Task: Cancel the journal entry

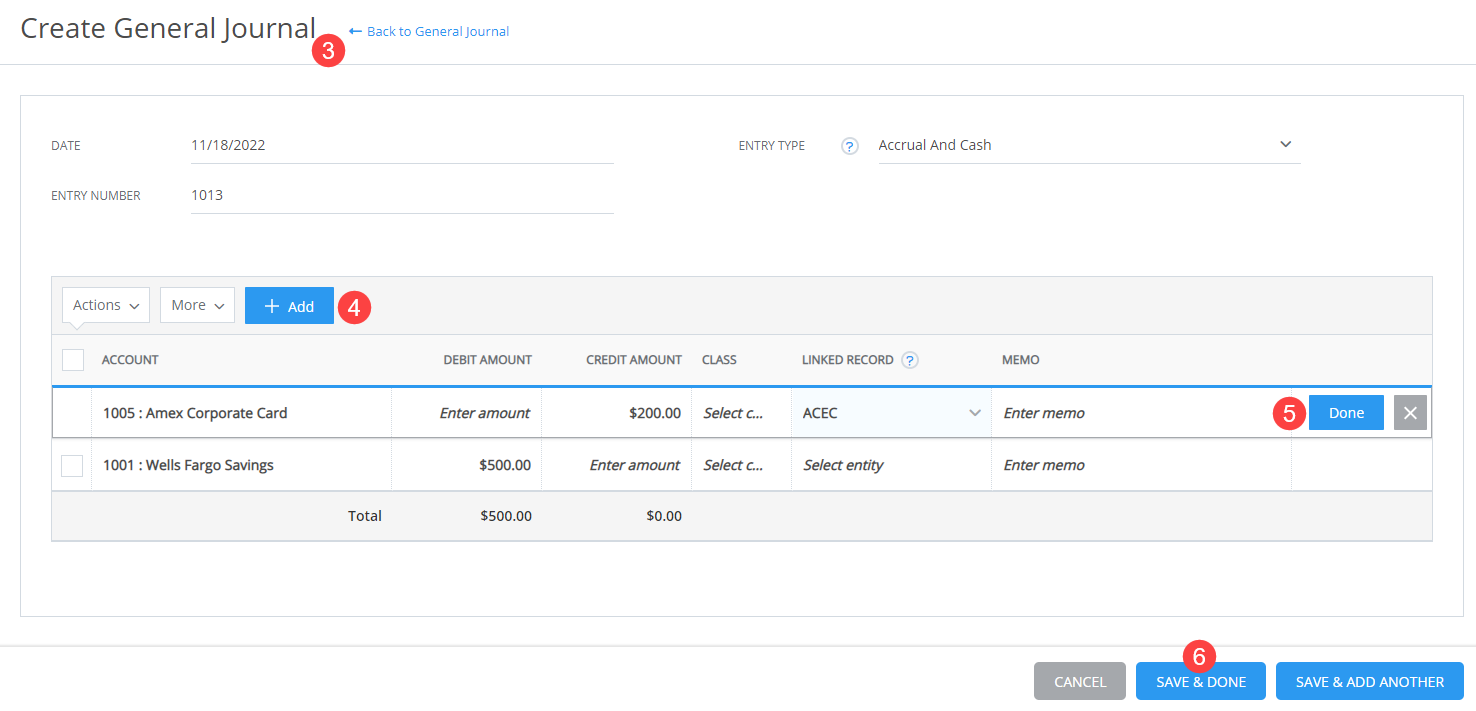Action: [x=1079, y=682]
